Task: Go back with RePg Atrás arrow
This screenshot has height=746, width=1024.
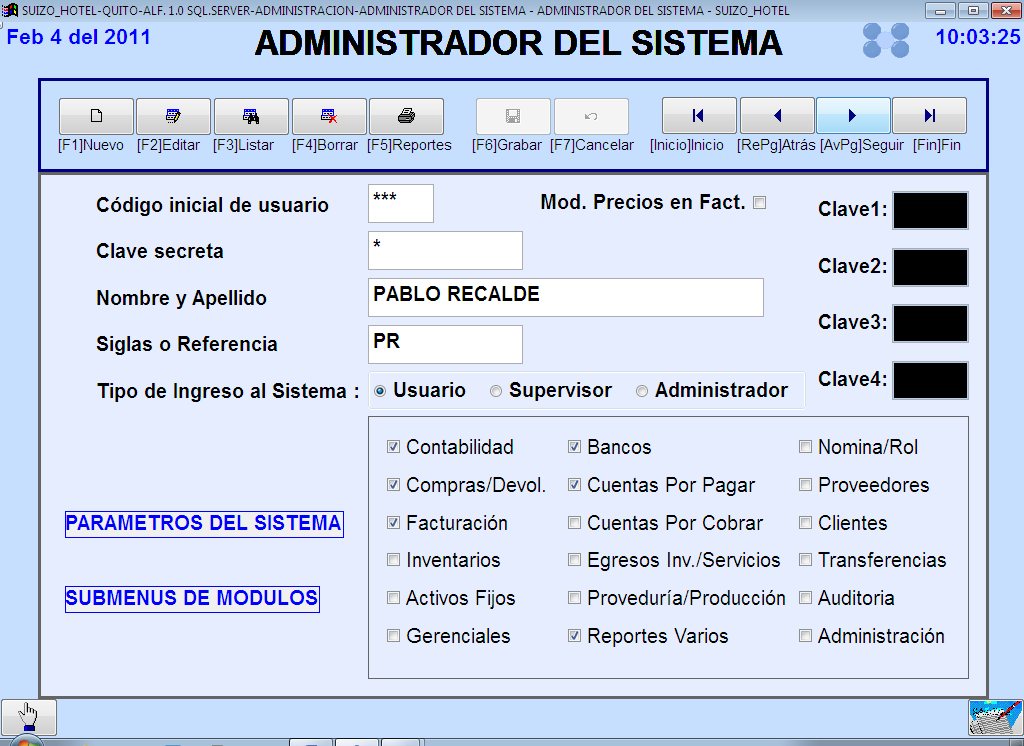Action: (x=777, y=116)
